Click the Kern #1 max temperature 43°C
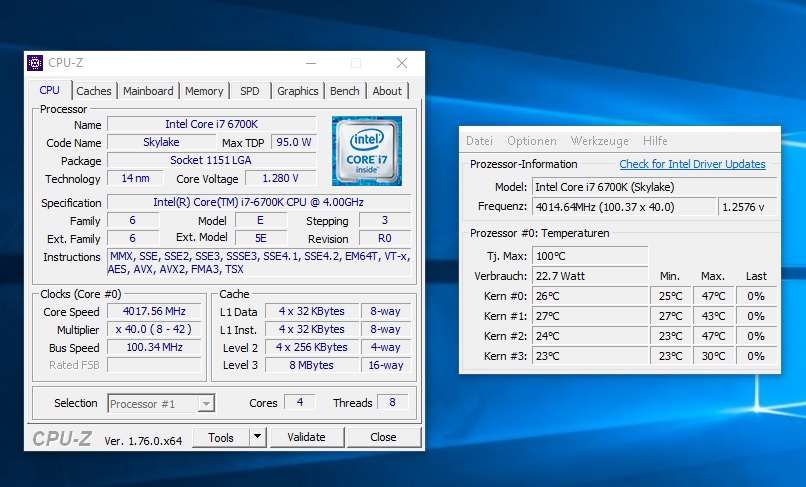Image resolution: width=806 pixels, height=487 pixels. tap(713, 316)
